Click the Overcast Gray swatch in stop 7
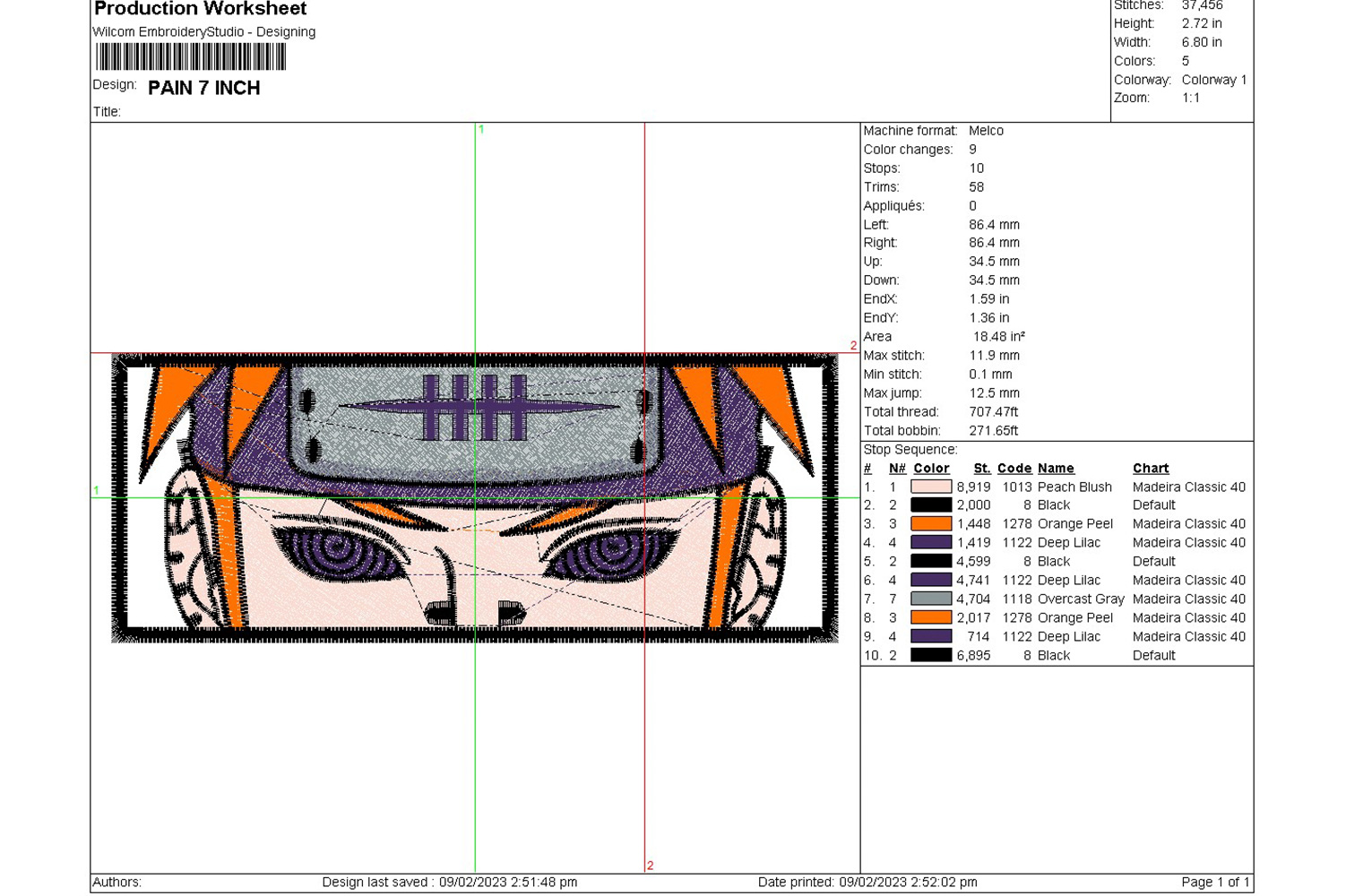This screenshot has height=896, width=1346. tap(930, 599)
